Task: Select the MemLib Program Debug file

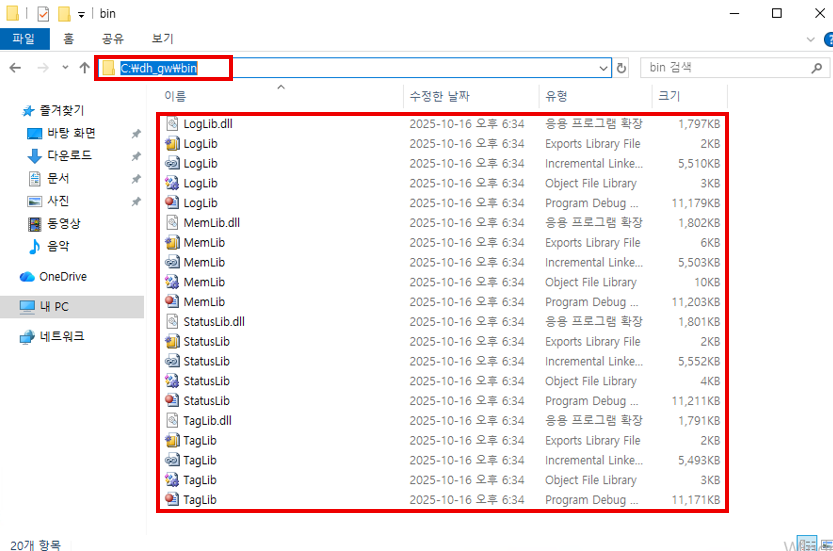Action: (204, 302)
